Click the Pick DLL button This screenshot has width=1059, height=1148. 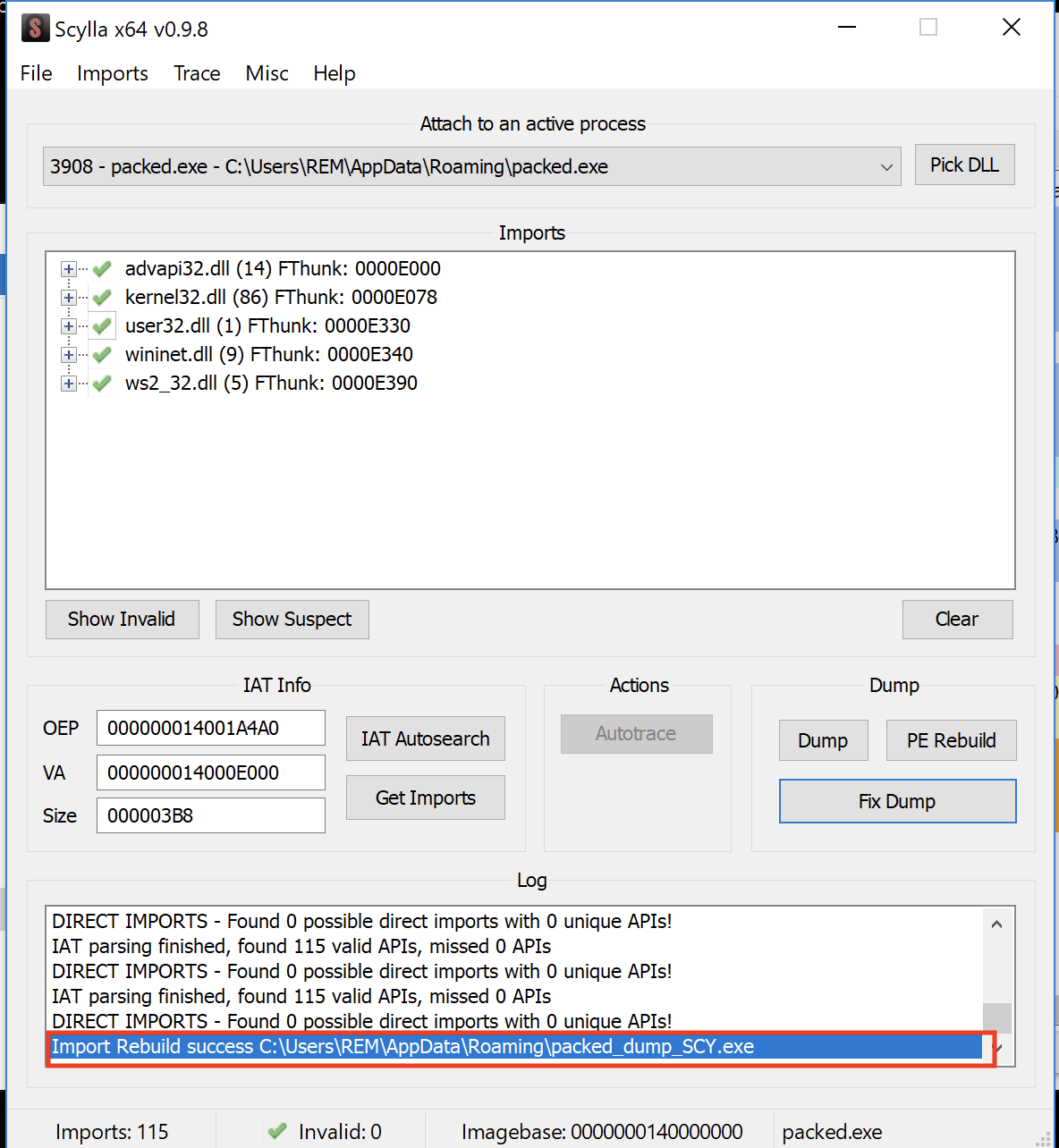pos(964,165)
